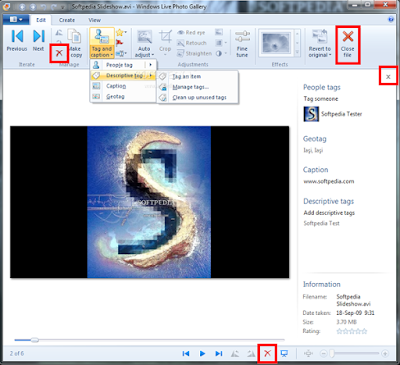Viewport: 400px width, 365px height.
Task: Delete item using bottom red X
Action: [x=267, y=353]
